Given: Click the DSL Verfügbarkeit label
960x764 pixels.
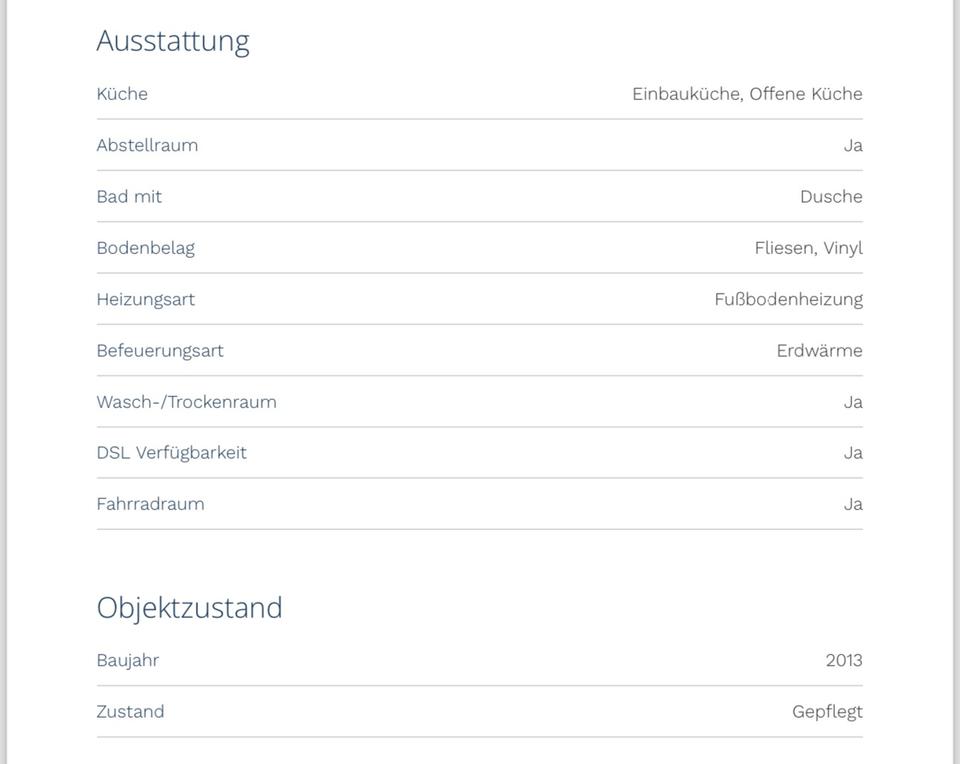Looking at the screenshot, I should 171,453.
